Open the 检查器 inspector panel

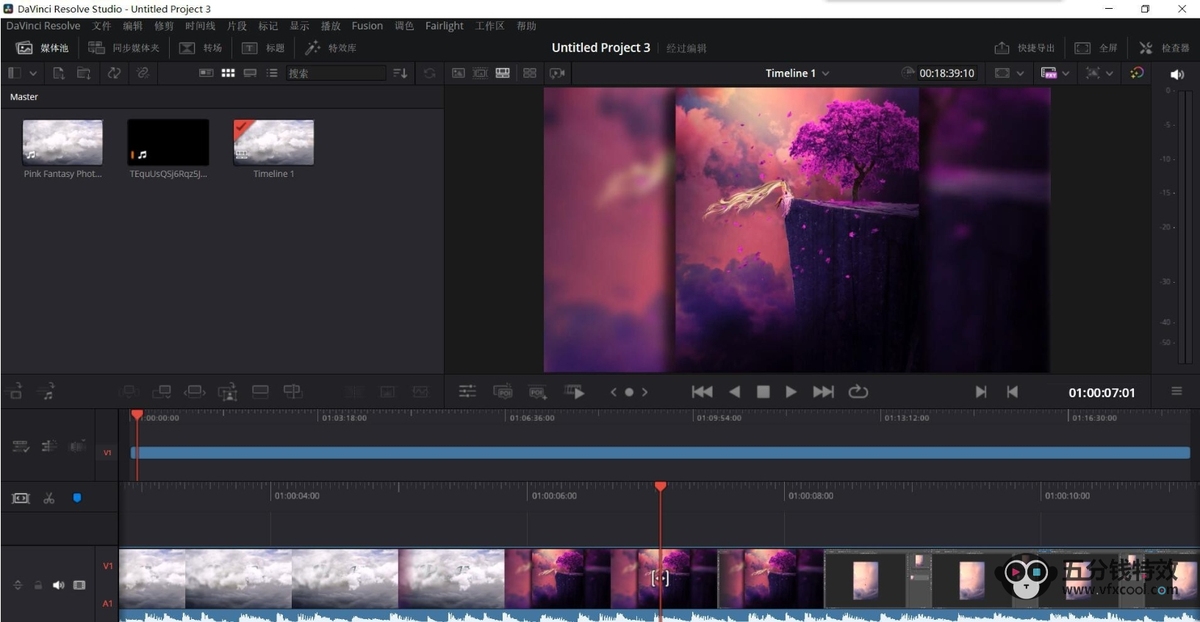(x=1164, y=48)
